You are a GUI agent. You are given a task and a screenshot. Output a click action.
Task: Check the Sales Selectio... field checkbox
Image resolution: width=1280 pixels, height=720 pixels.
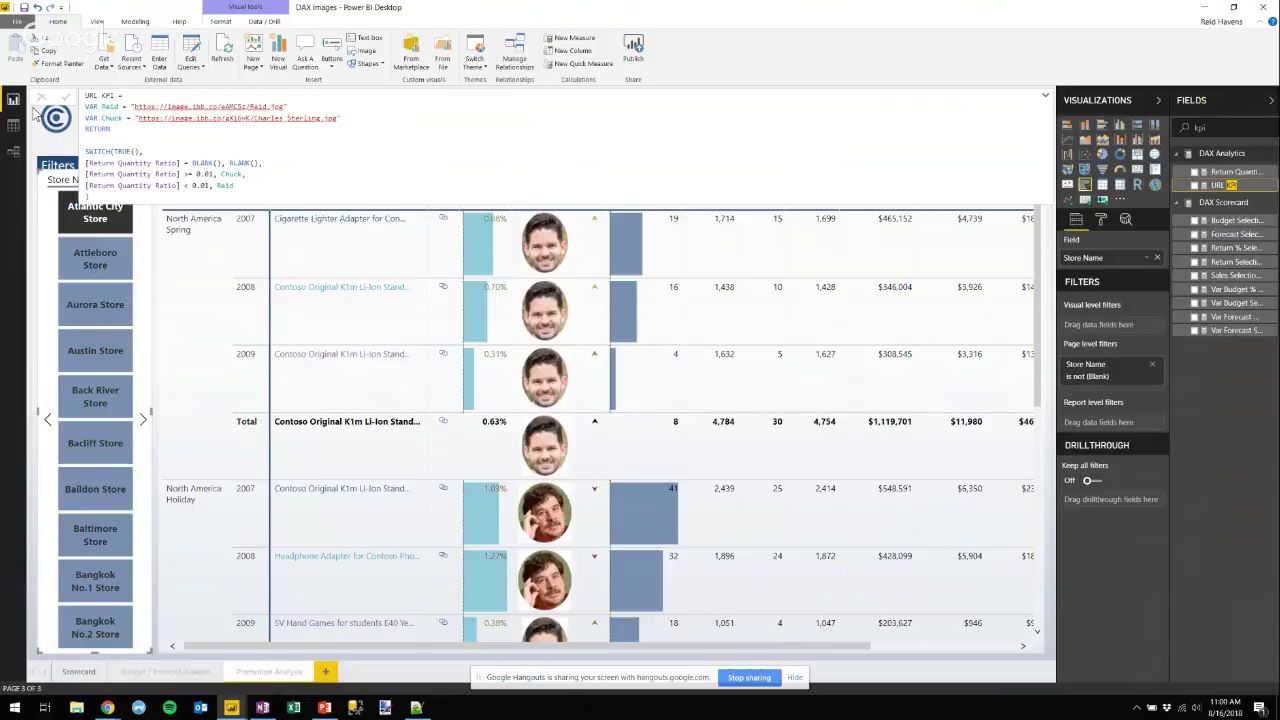1195,275
